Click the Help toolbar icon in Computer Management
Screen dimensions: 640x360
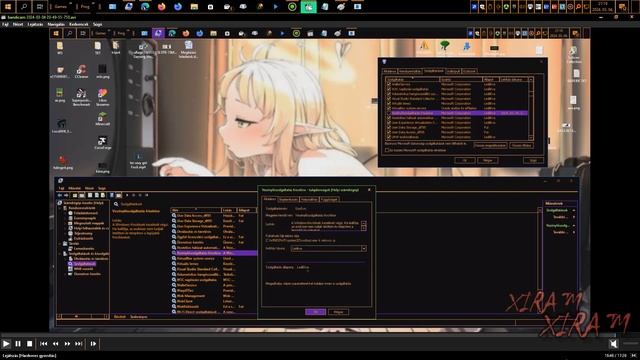pos(111,196)
